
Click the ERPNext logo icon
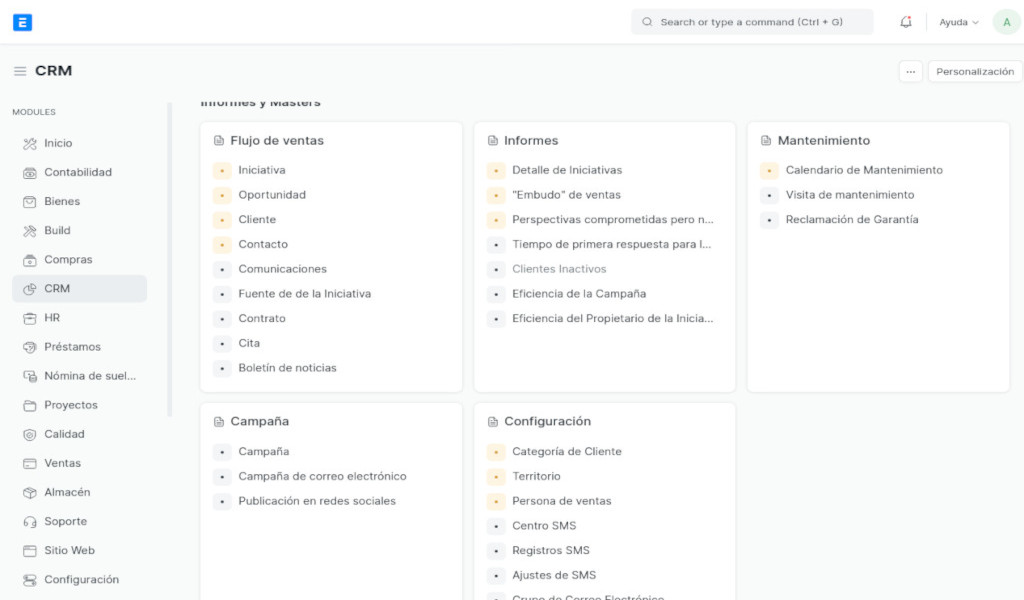click(22, 22)
